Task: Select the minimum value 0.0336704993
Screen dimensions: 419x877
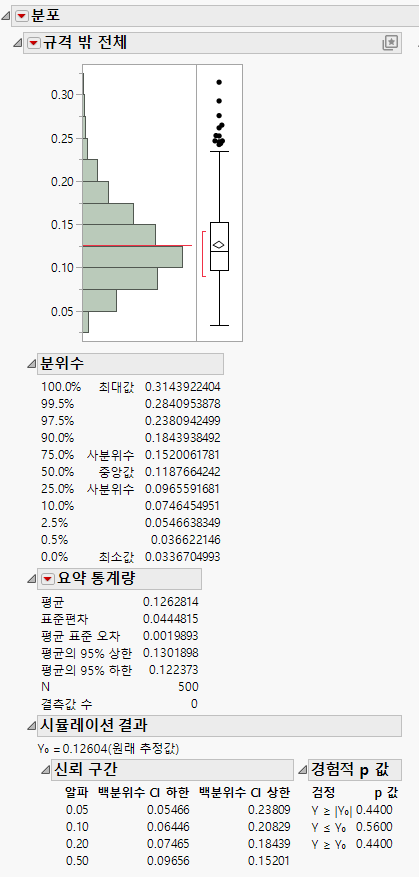Action: (182, 557)
